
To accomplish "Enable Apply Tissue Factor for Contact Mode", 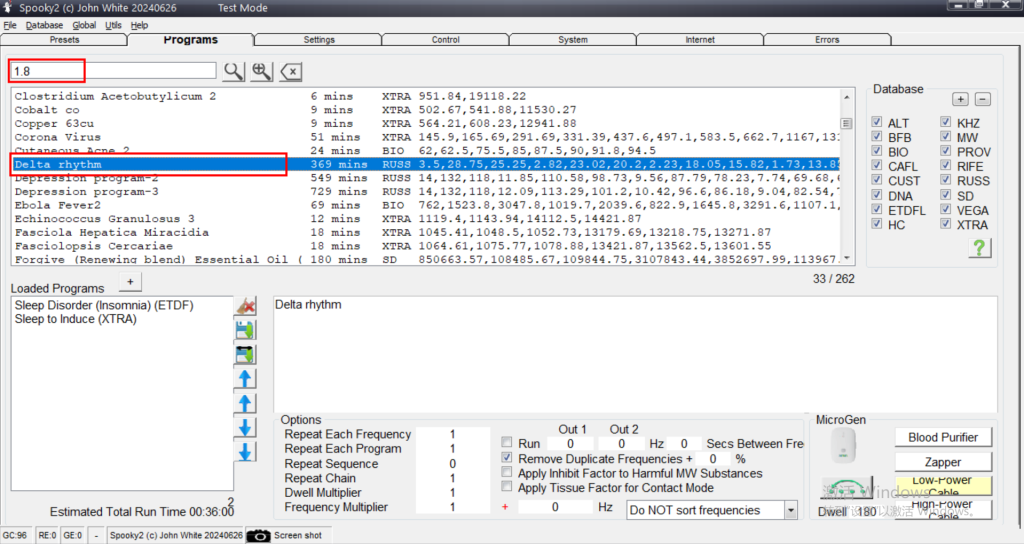I will click(508, 488).
